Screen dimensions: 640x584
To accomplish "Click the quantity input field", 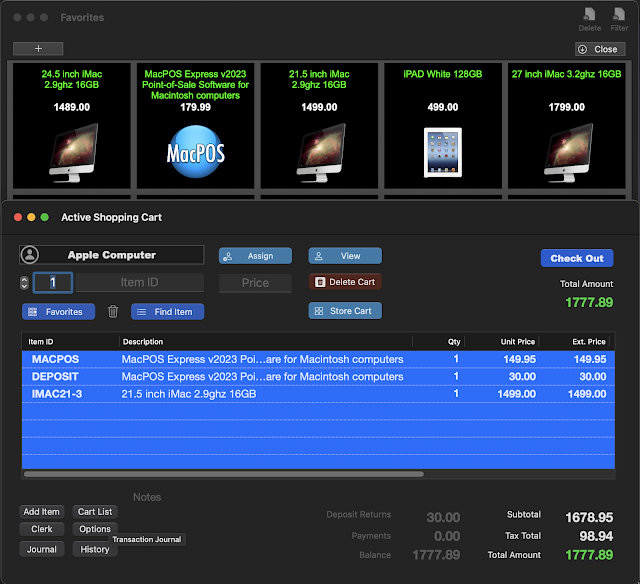I will (x=53, y=282).
